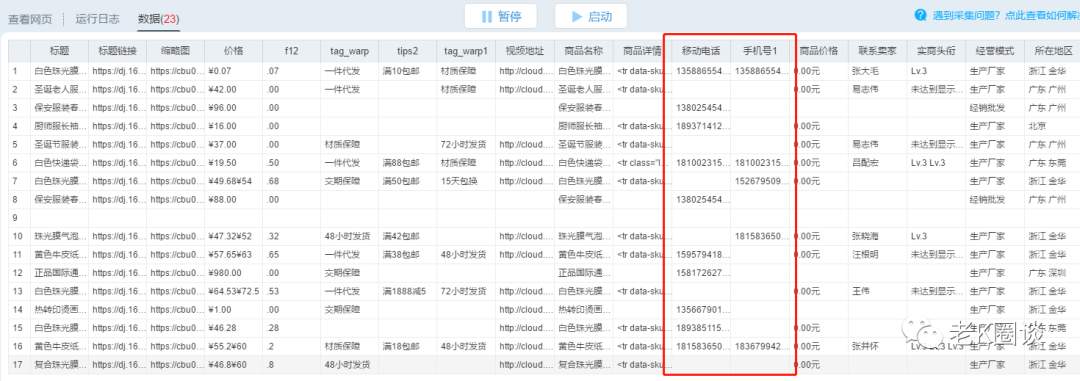Select the 15天包换 cell
This screenshot has width=1080, height=381.
[466, 181]
